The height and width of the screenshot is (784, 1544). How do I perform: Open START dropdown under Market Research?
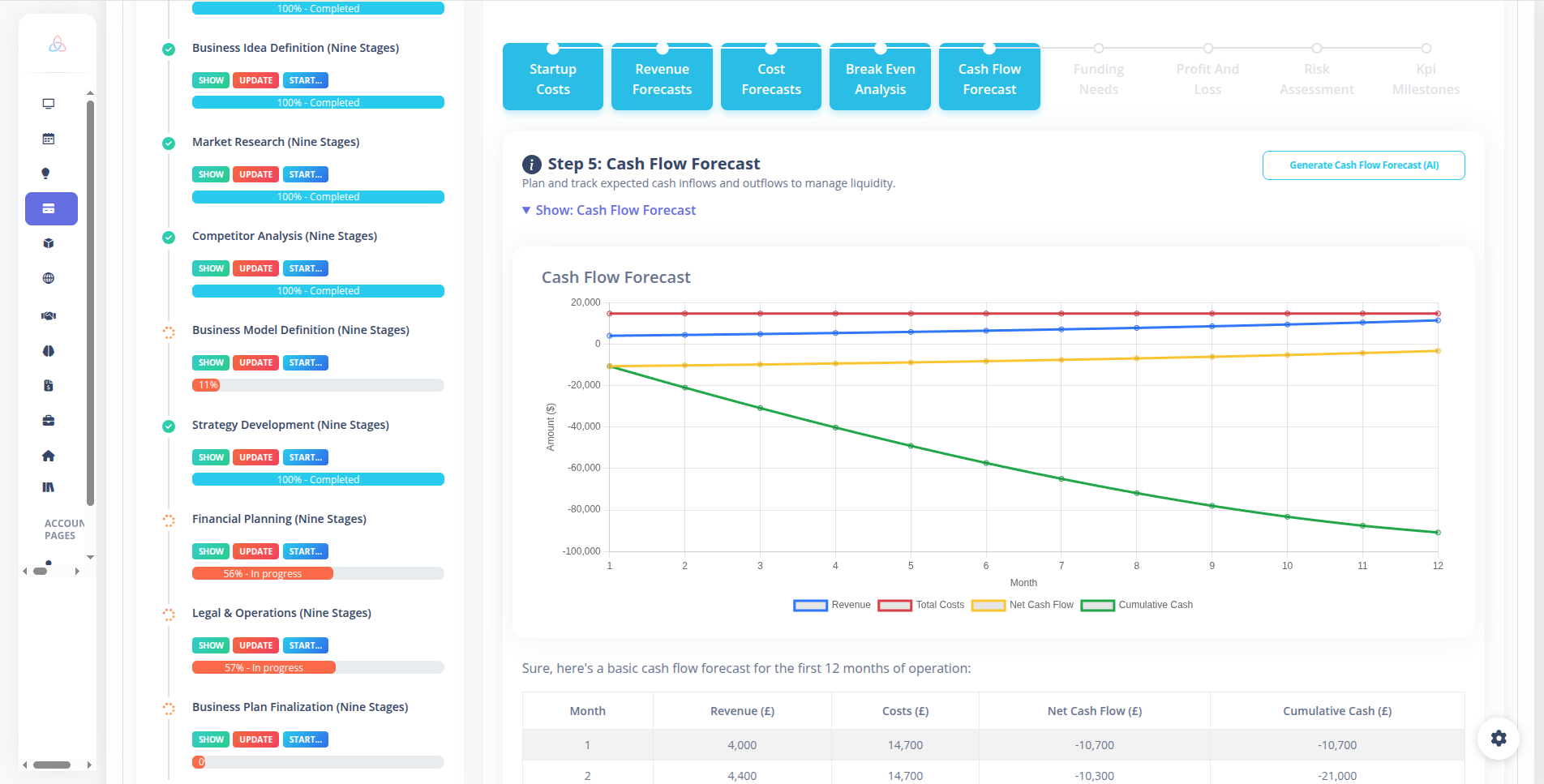point(305,174)
